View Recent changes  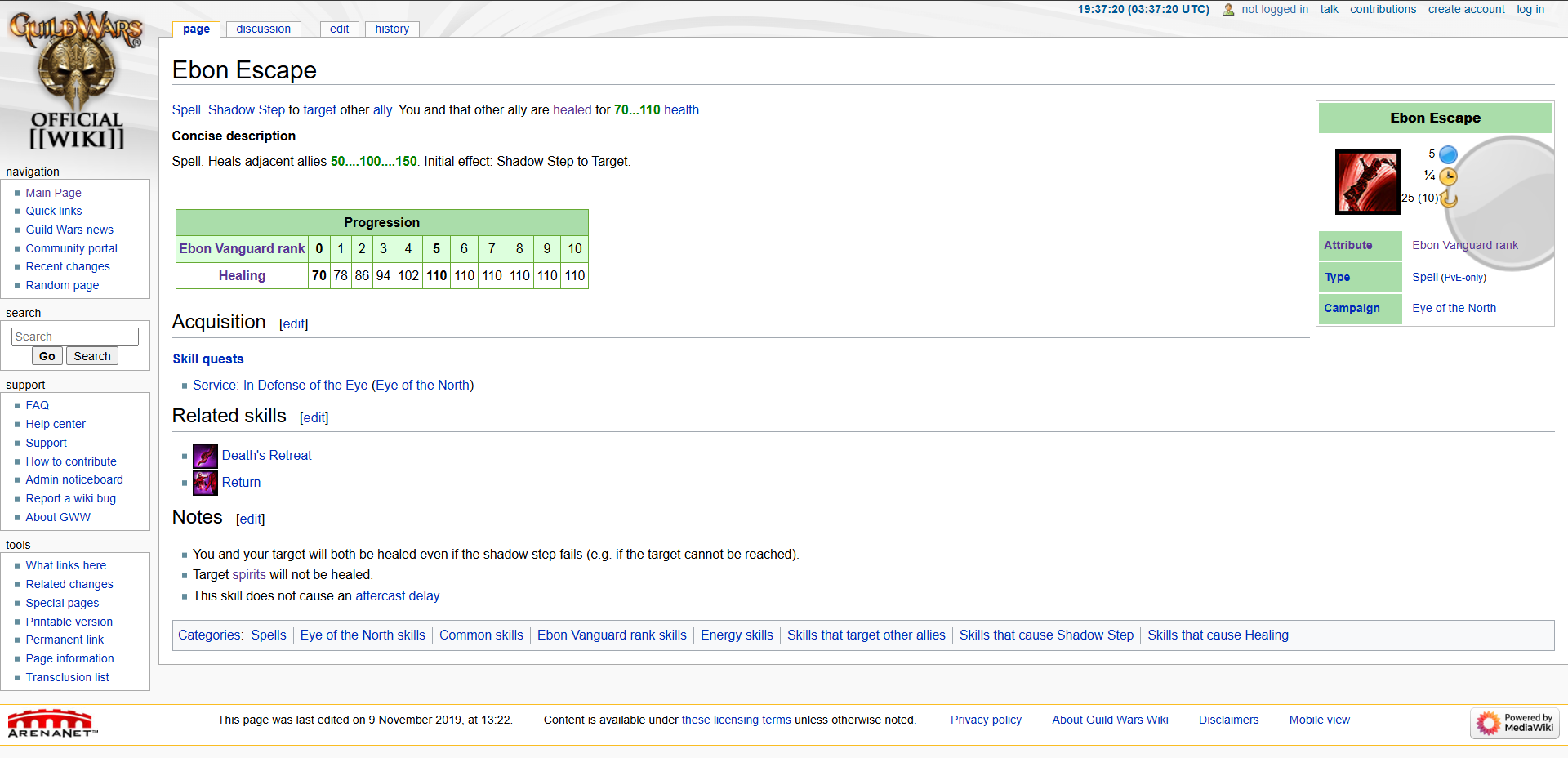pos(68,266)
